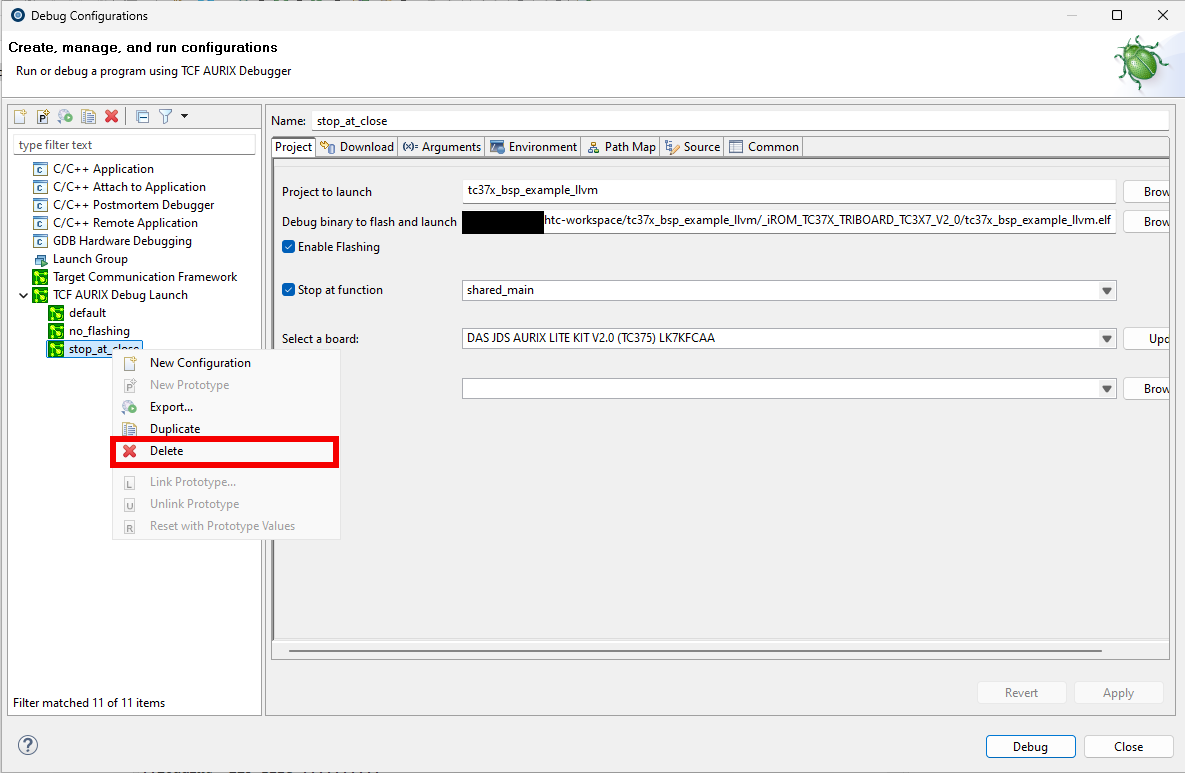
Task: Collapse the TCF AURIX Debug Launch node
Action: click(x=23, y=295)
